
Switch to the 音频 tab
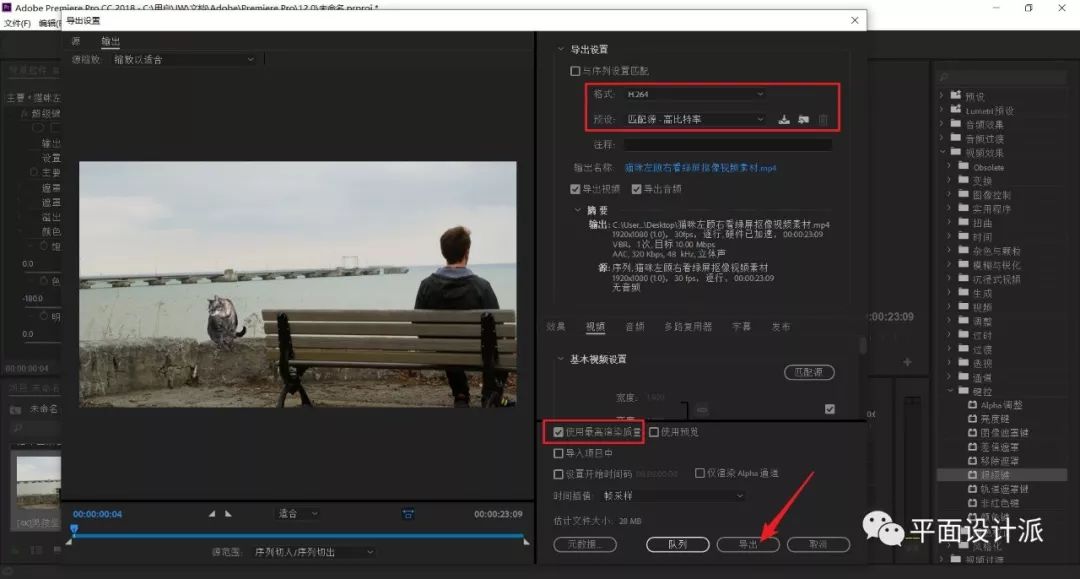coord(635,326)
